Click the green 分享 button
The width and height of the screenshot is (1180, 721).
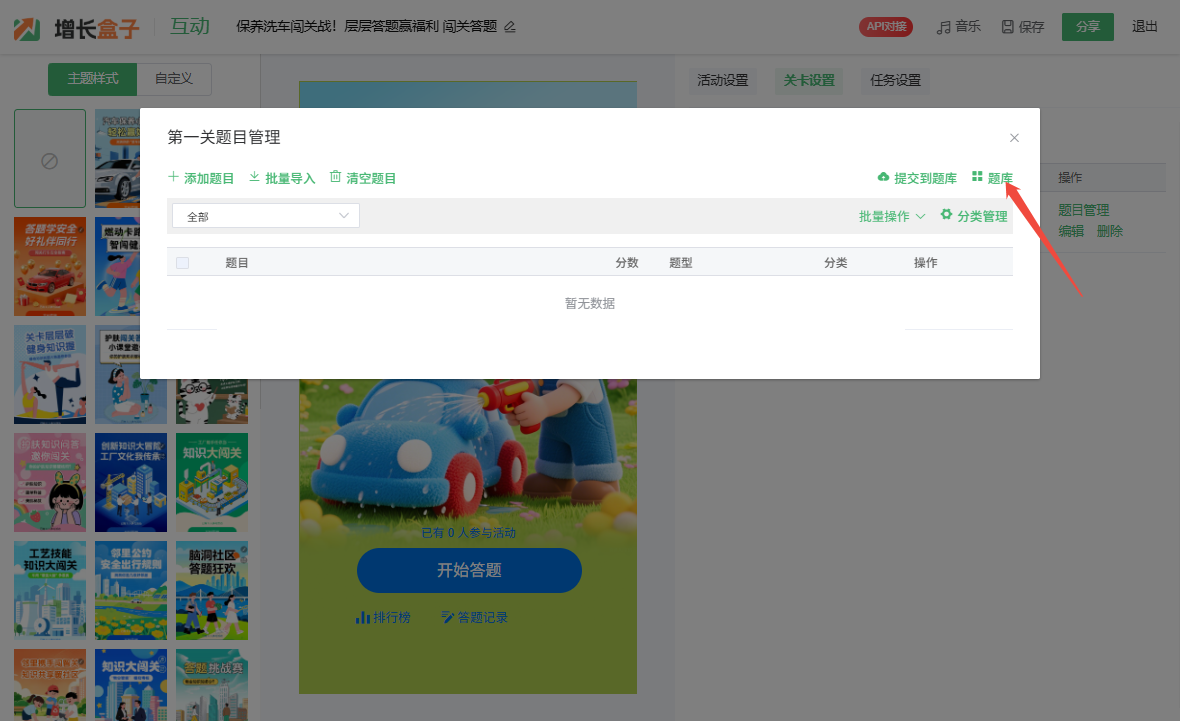coord(1087,27)
